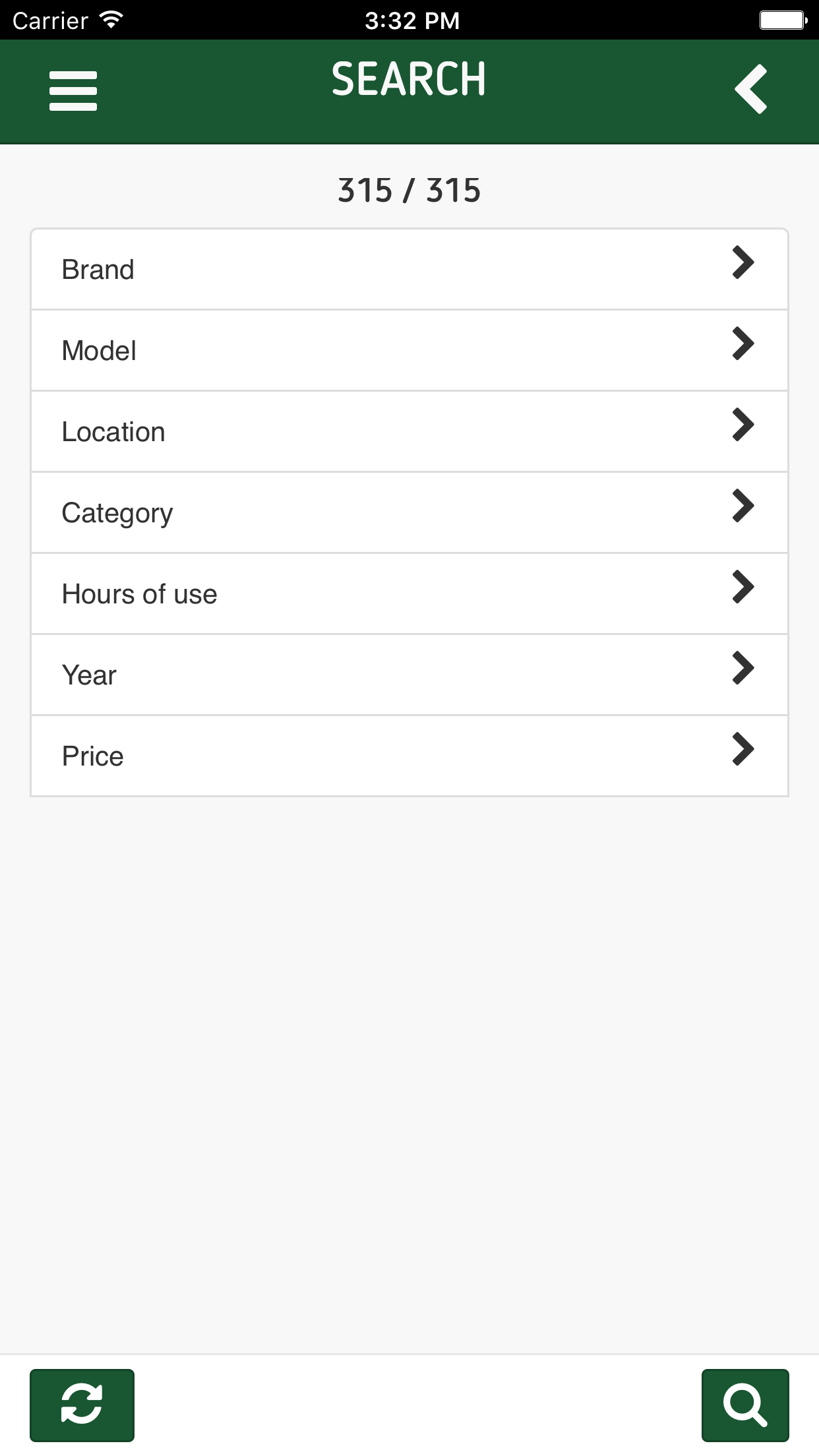Expand the Category chevron arrow
Viewport: 819px width, 1456px height.
tap(743, 506)
